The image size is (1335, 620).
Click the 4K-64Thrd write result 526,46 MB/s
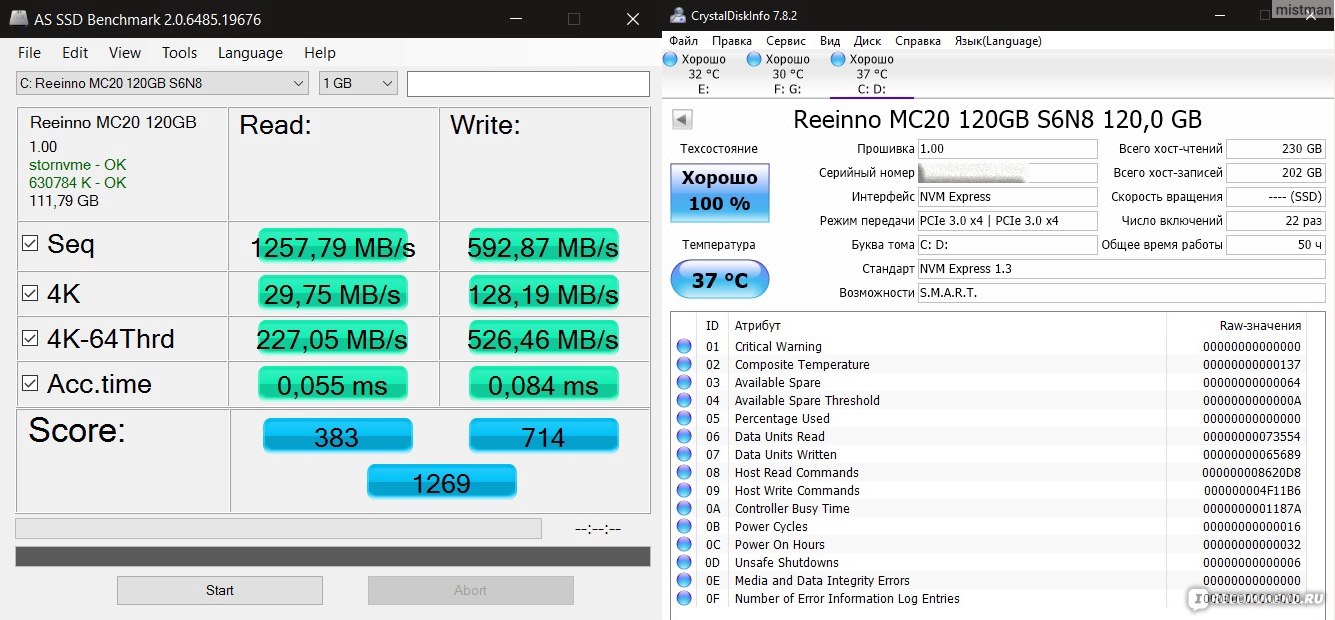click(543, 339)
